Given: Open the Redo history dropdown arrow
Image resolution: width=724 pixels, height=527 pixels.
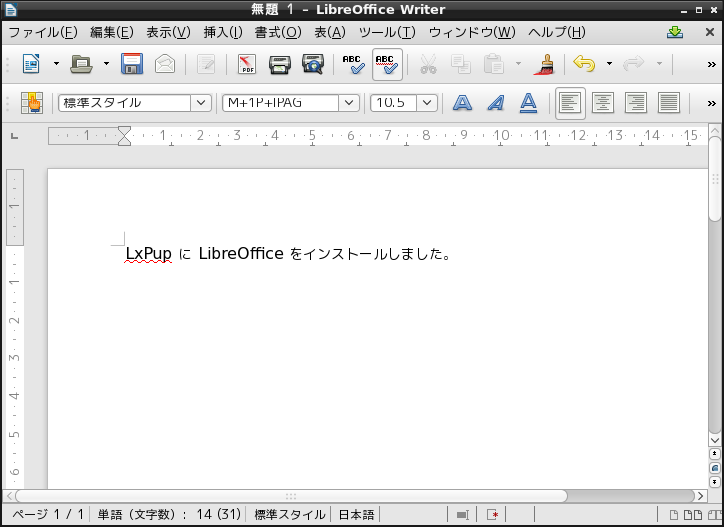Looking at the screenshot, I should (659, 64).
